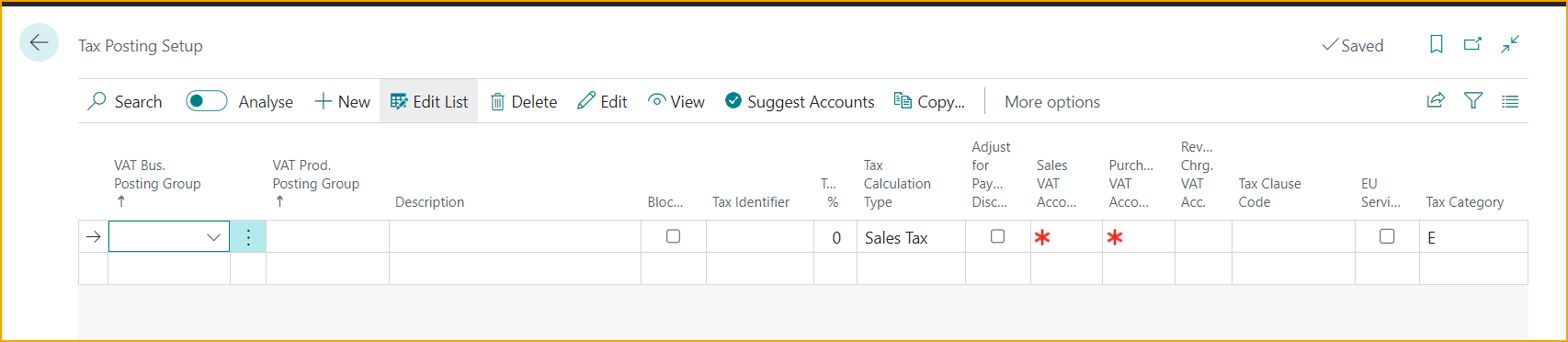Click the Description column header
1568x342 pixels.
click(x=429, y=202)
